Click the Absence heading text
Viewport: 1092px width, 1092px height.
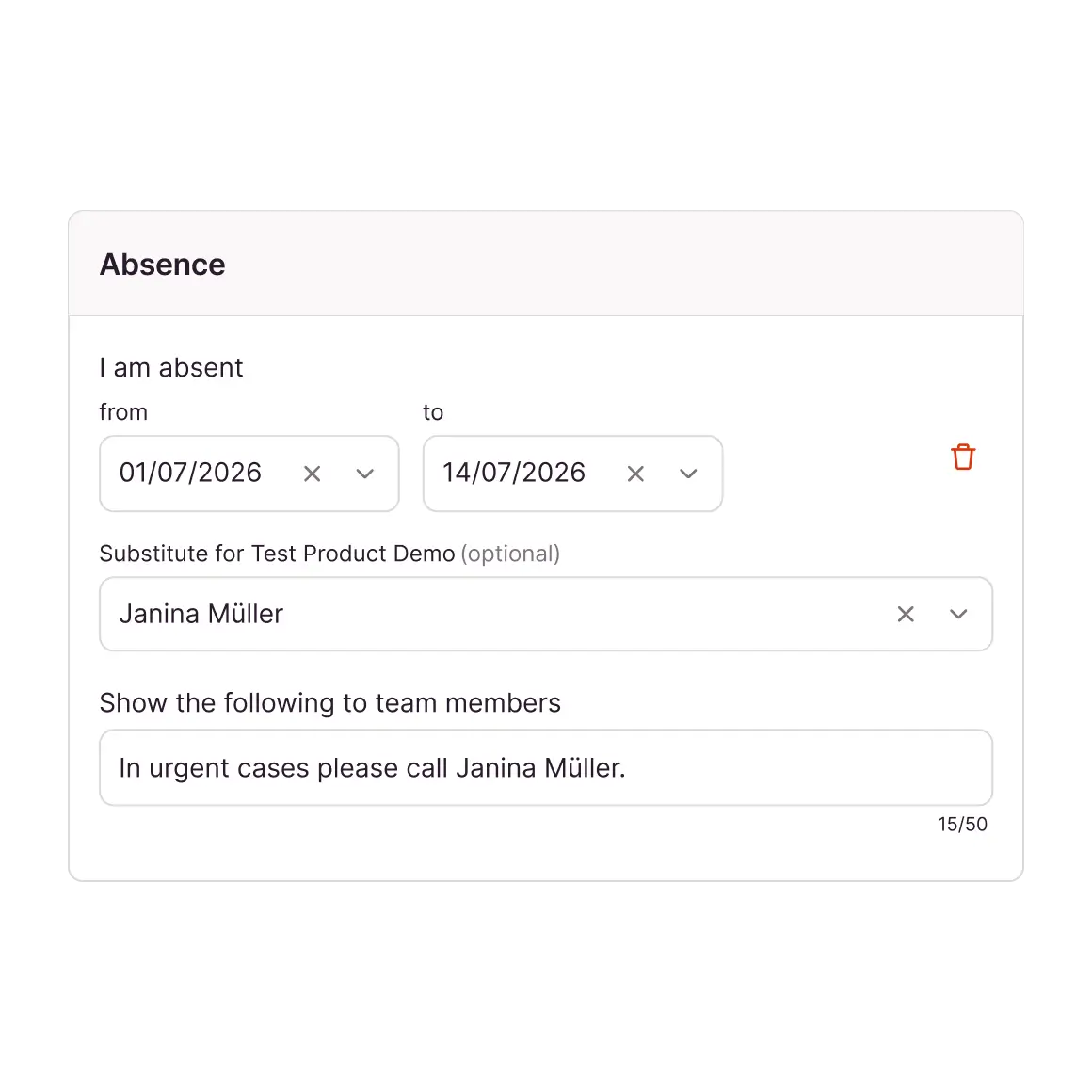[163, 265]
